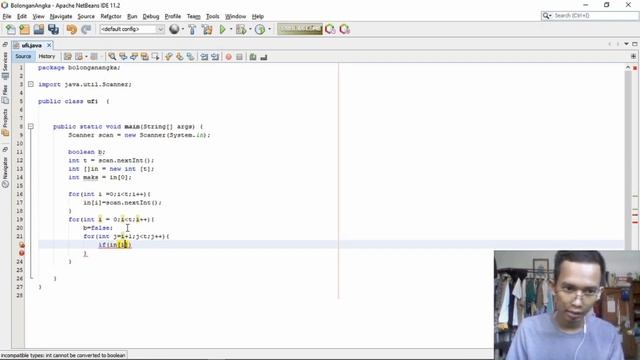This screenshot has height=360, width=640.
Task: Open the Navigate menu
Action: 61,16
